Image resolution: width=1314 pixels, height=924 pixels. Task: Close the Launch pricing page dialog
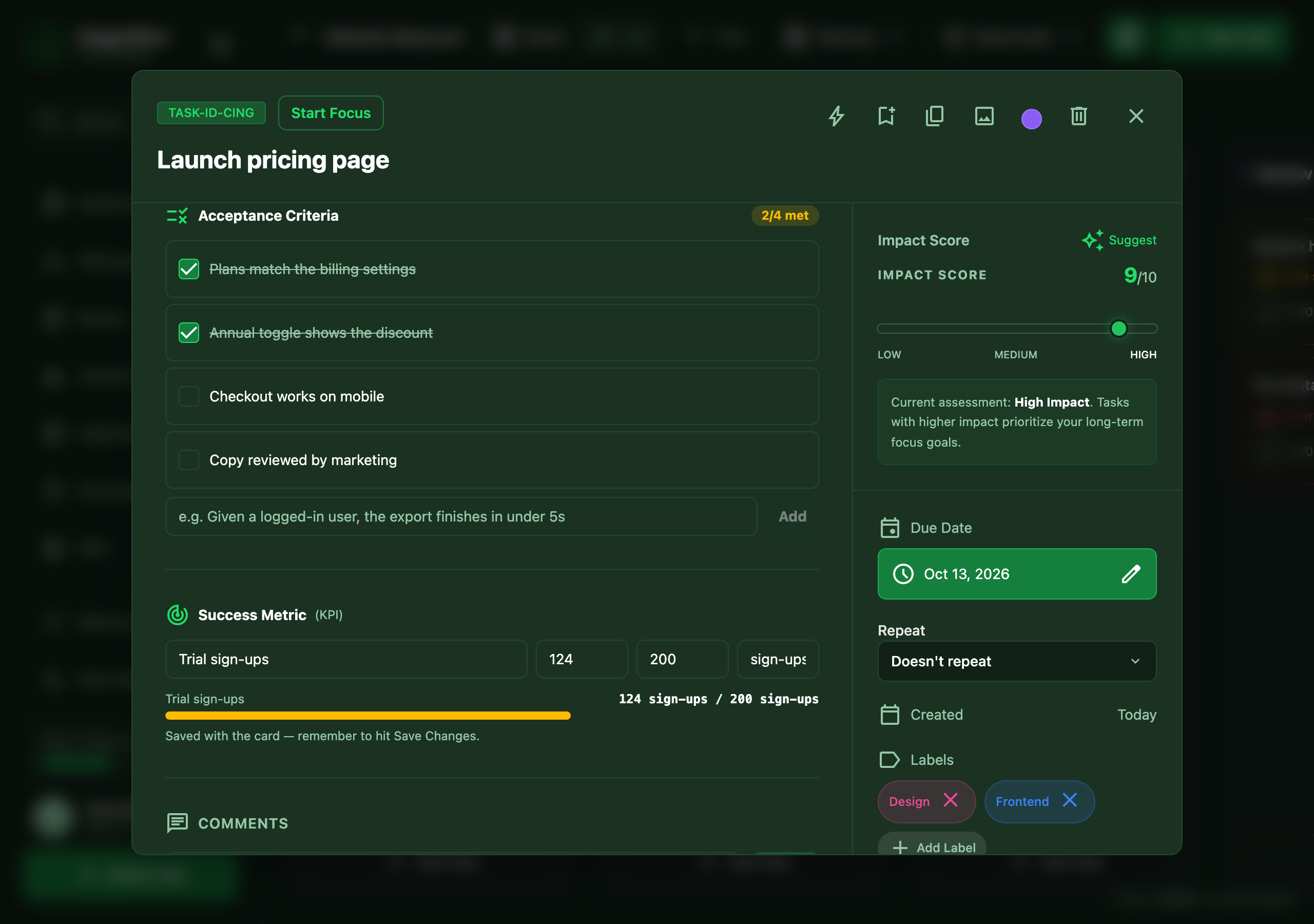[x=1136, y=116]
